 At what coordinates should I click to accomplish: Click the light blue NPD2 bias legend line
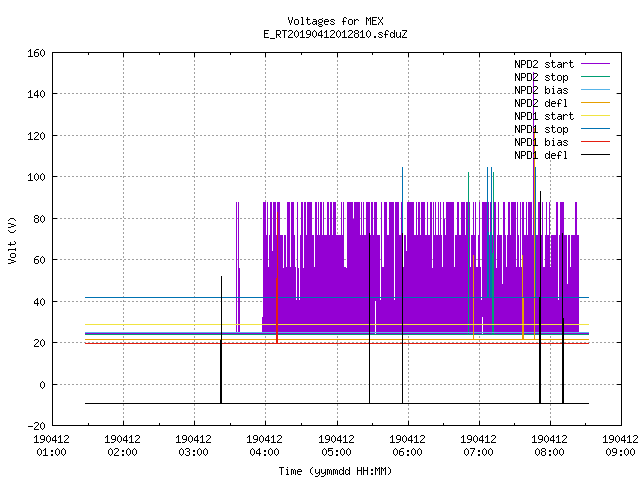[595, 90]
